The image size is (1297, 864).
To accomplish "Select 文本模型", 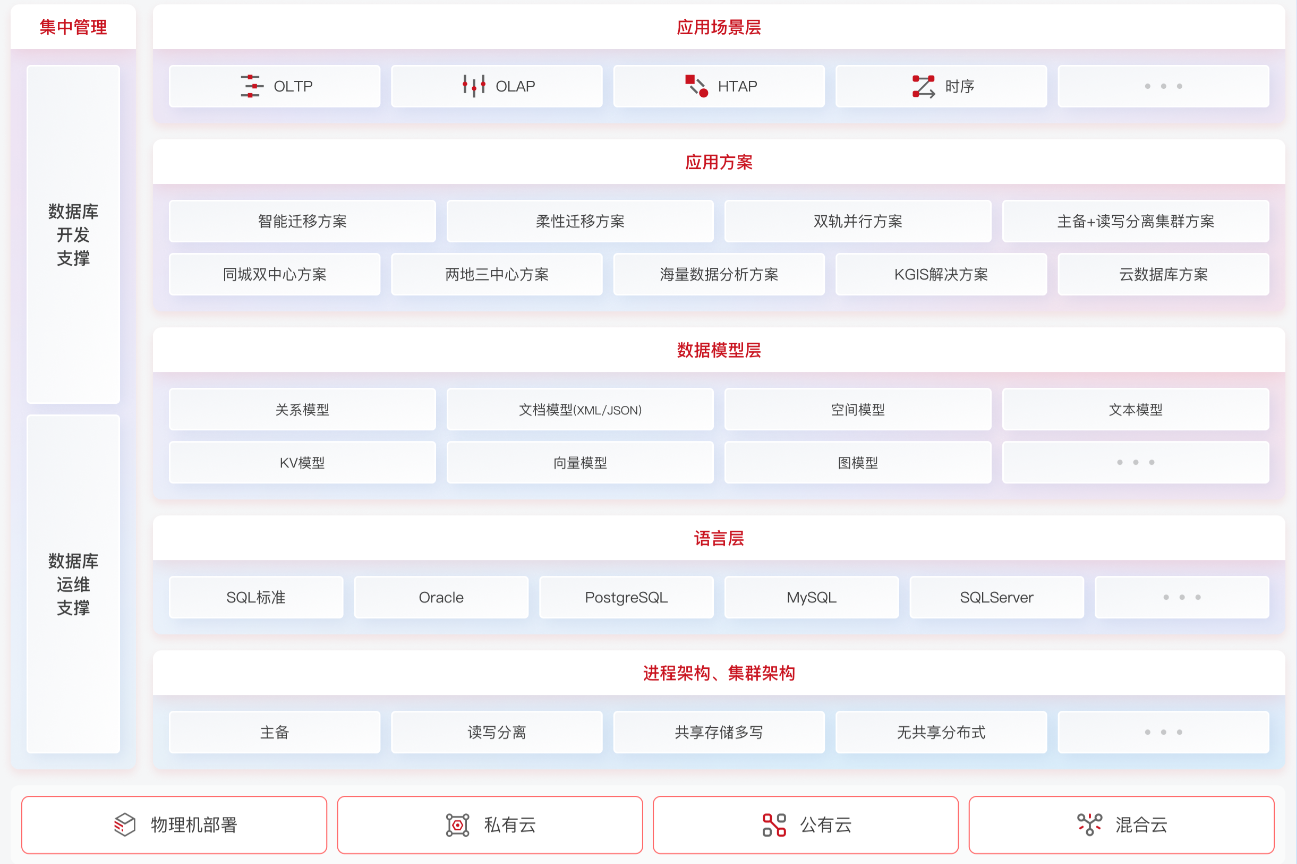I will click(1135, 409).
